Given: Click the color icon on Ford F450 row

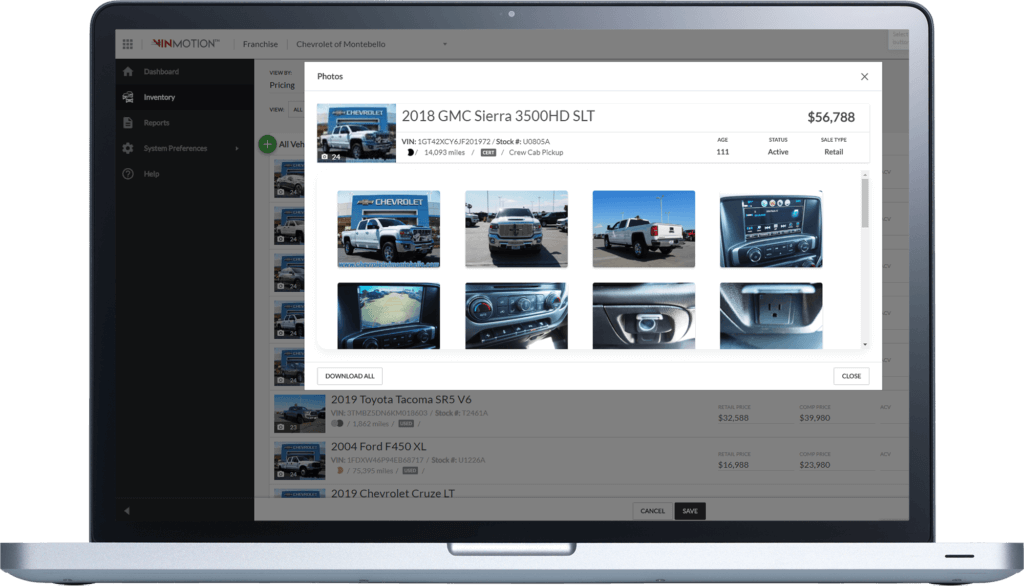Looking at the screenshot, I should point(340,470).
